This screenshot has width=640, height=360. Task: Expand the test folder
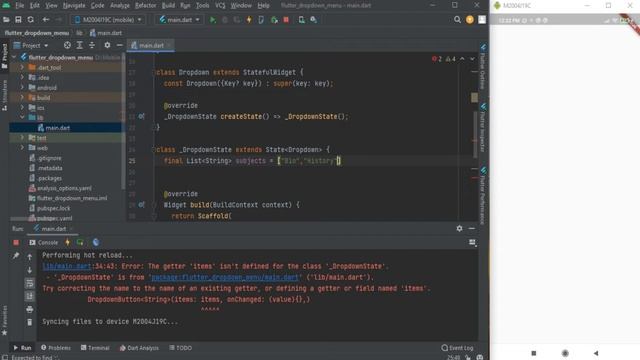coord(22,138)
